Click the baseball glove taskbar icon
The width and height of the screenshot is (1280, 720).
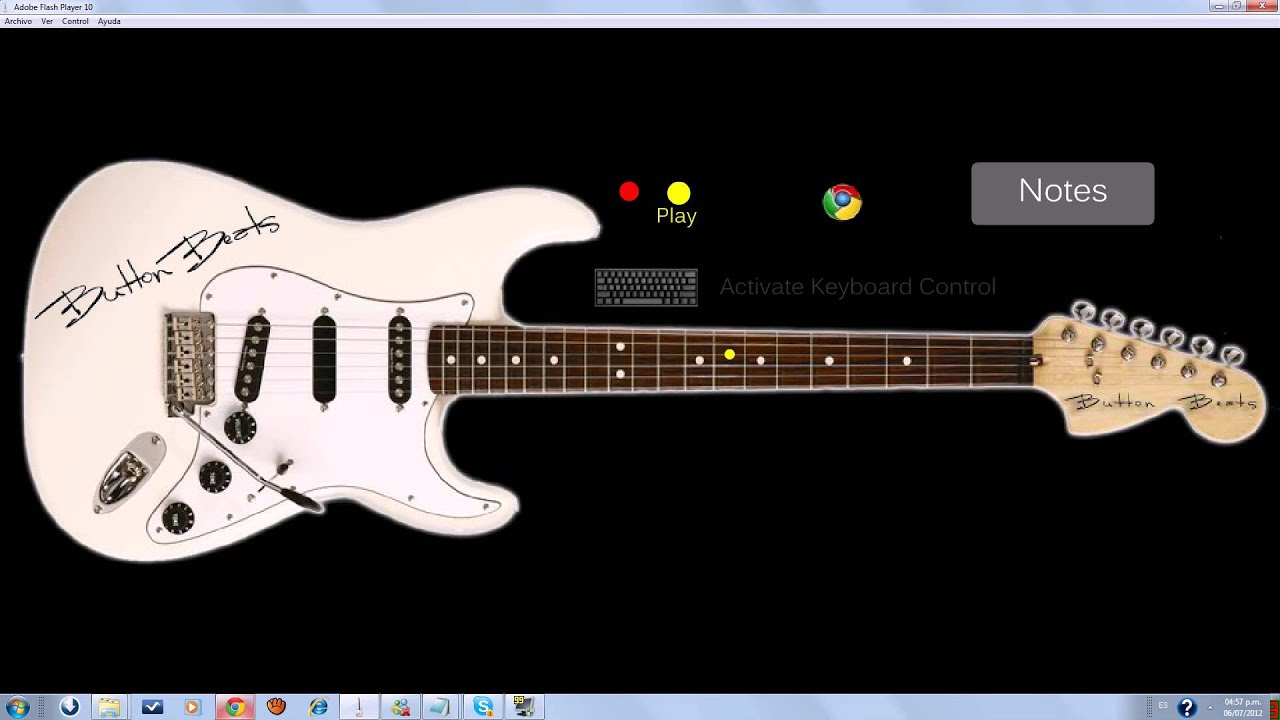[276, 707]
